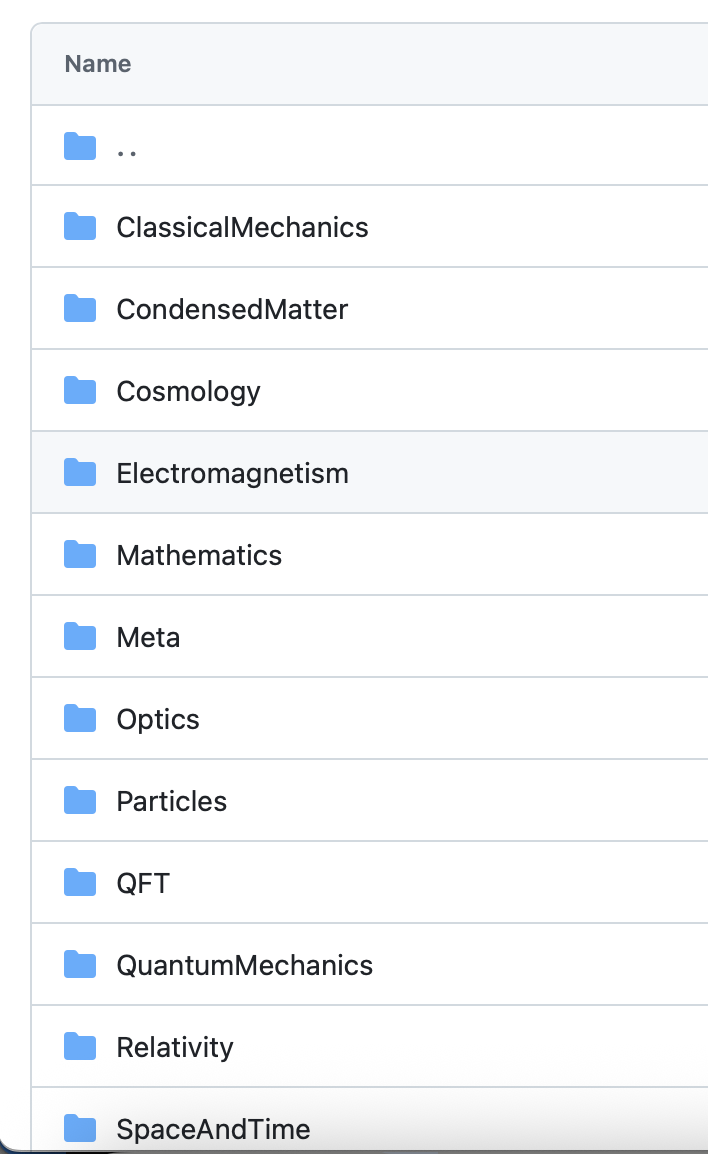
Task: Click the folder icon next to CondensedMatter
Action: (x=80, y=309)
